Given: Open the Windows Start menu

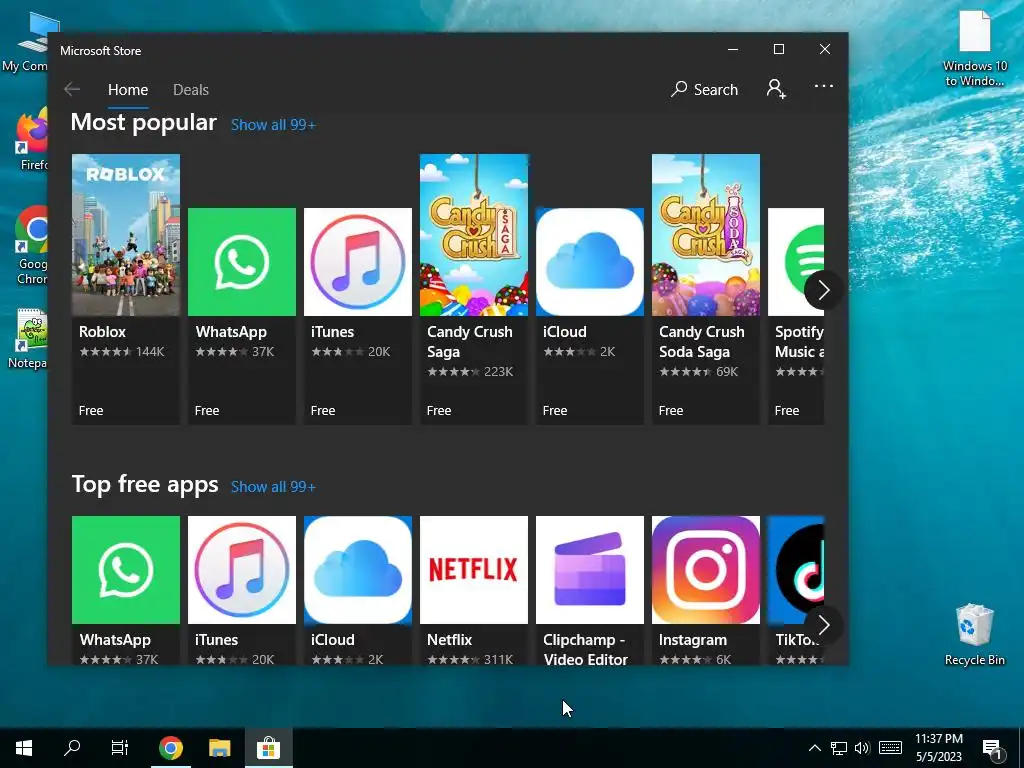Looking at the screenshot, I should (x=24, y=748).
